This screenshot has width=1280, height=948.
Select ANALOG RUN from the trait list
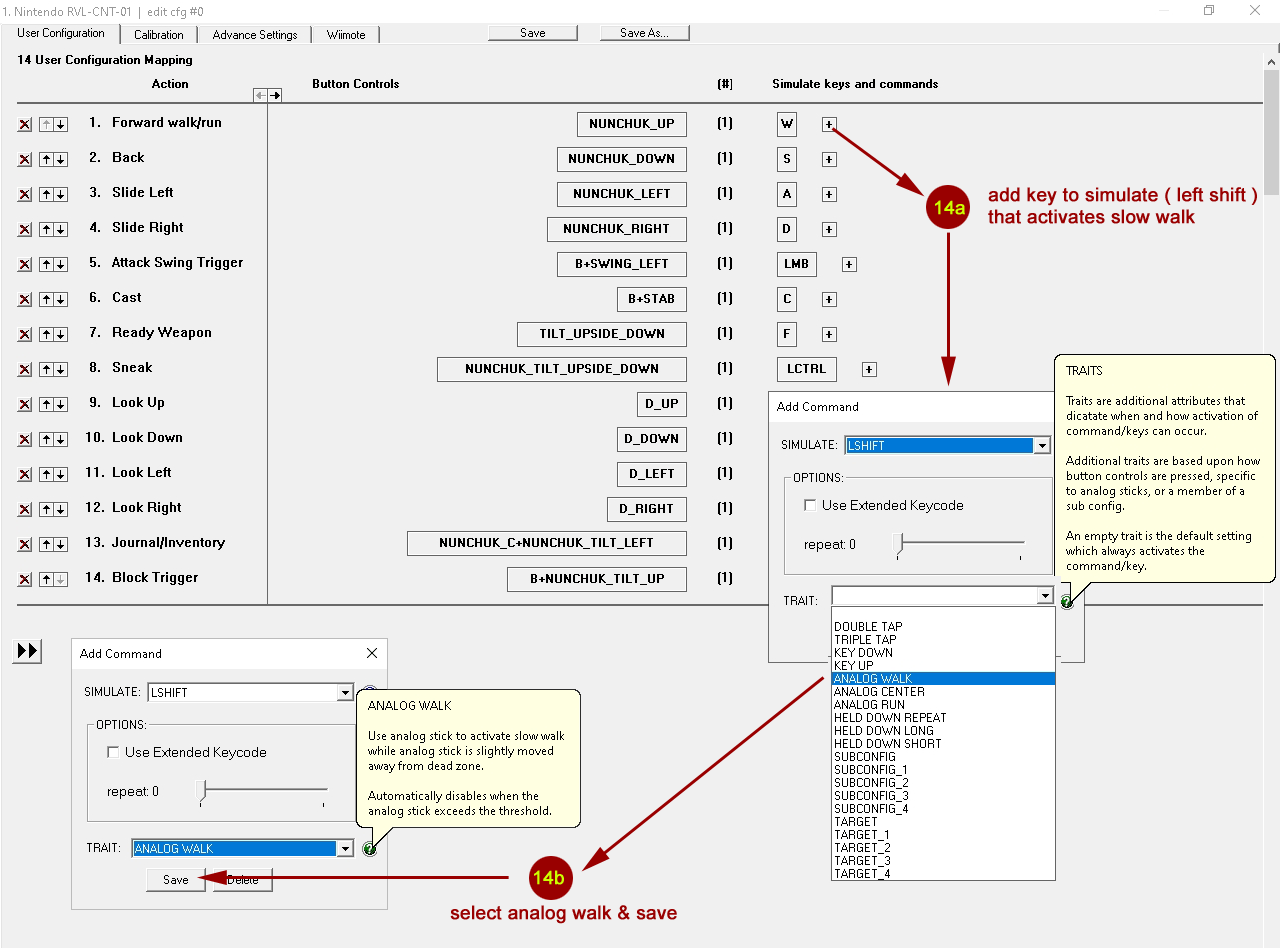(x=869, y=704)
